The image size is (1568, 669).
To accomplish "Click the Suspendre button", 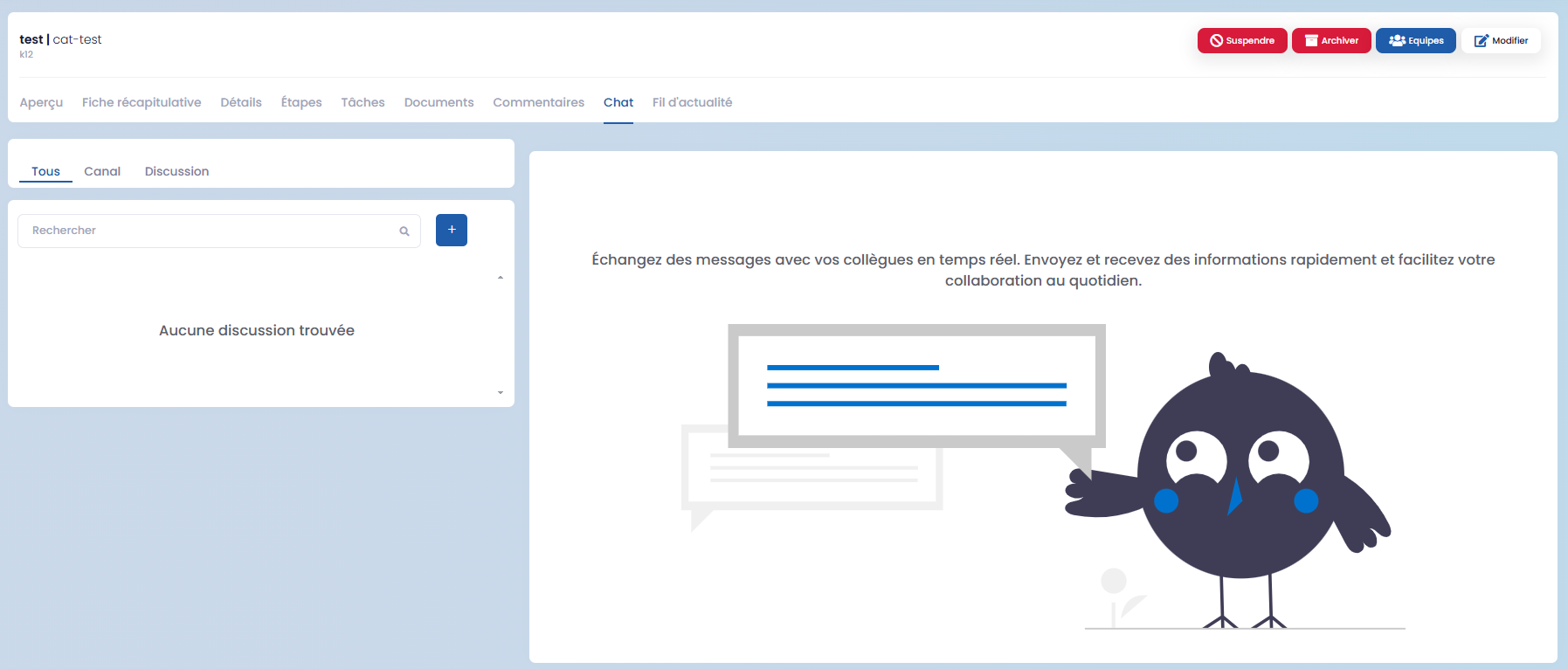I will [x=1241, y=41].
